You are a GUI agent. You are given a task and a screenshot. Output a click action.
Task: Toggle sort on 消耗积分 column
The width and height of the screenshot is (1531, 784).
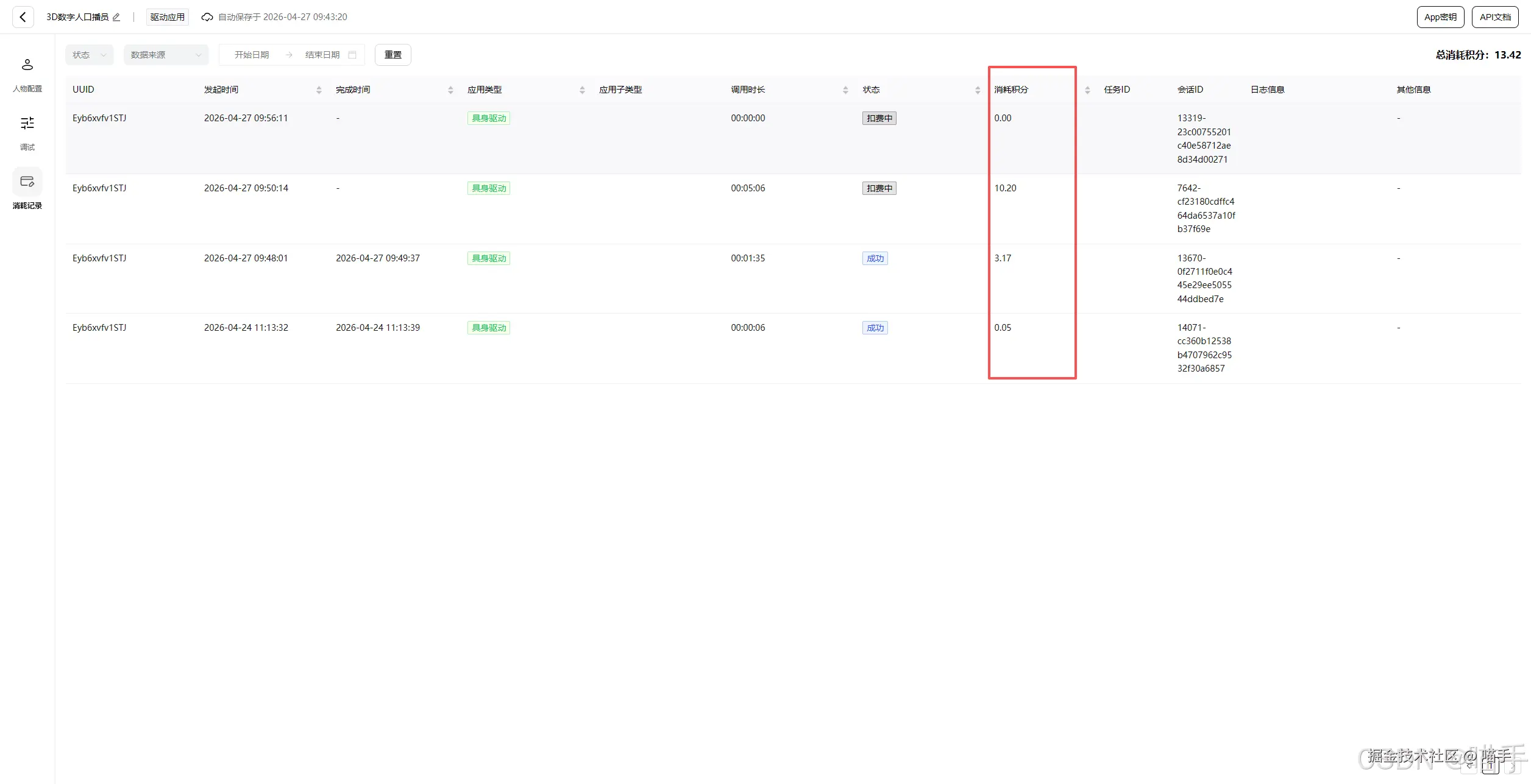coord(1087,90)
